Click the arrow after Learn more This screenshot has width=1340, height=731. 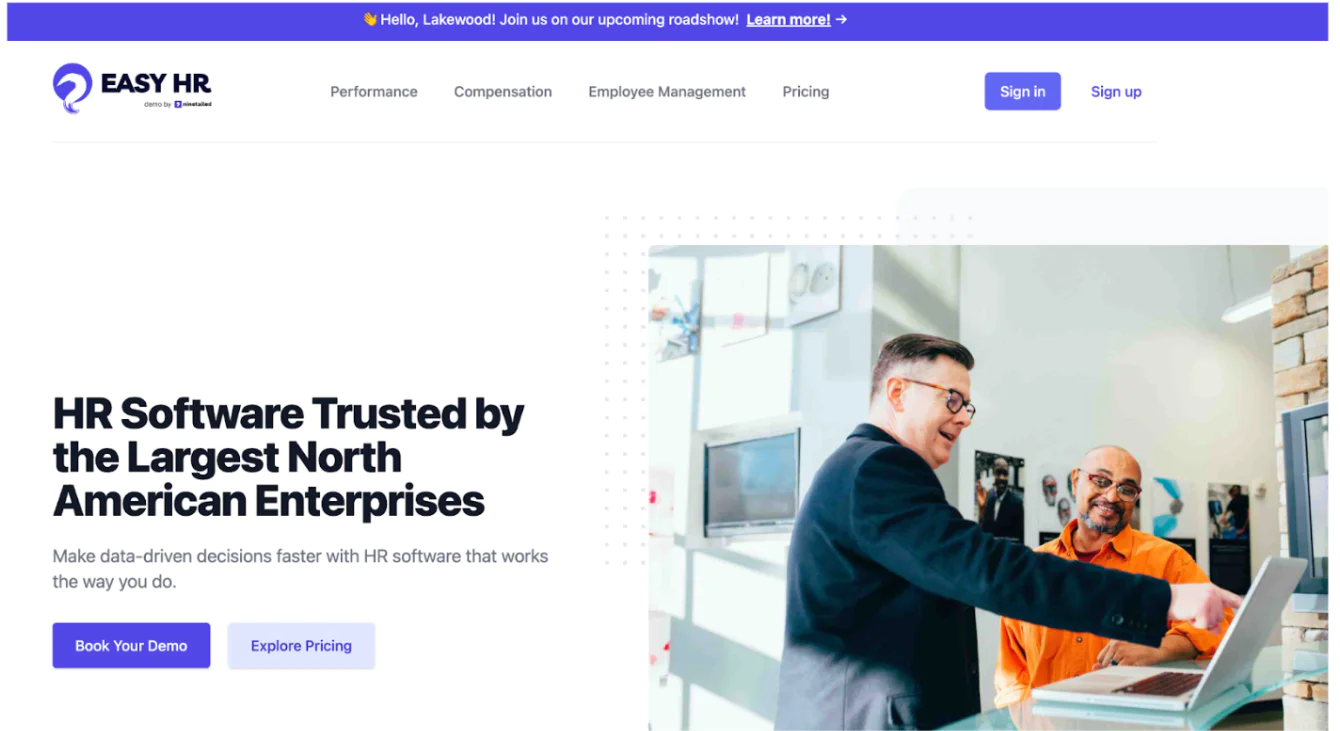click(x=841, y=19)
